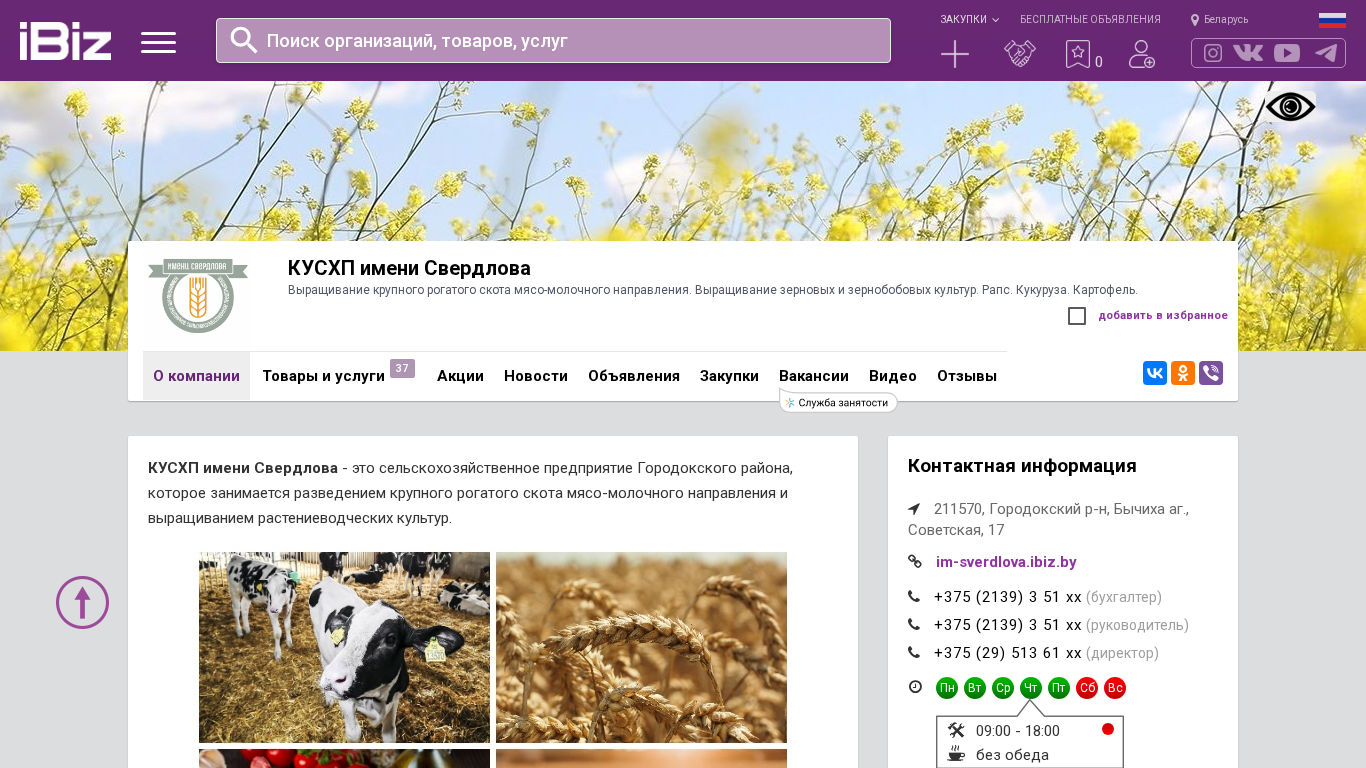Visit the iBiz Telegram channel
The width and height of the screenshot is (1366, 768).
[x=1326, y=53]
